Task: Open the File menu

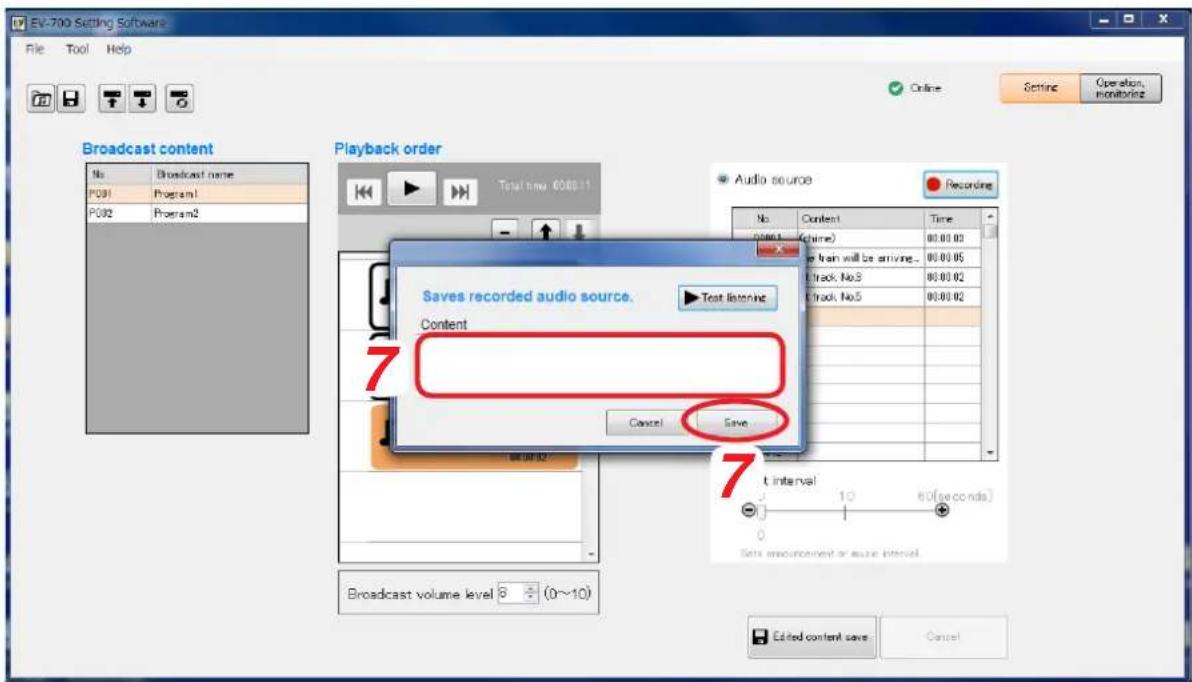Action: [35, 49]
